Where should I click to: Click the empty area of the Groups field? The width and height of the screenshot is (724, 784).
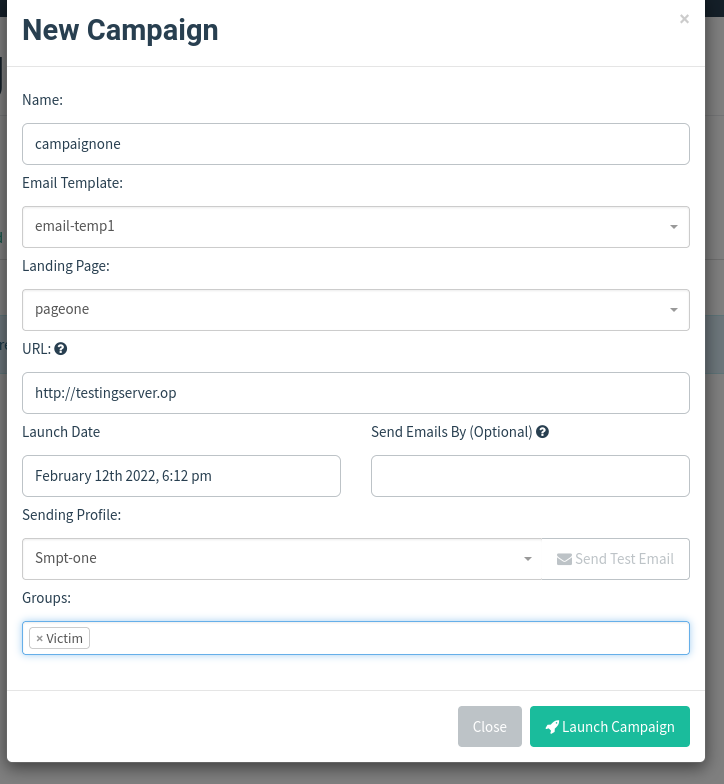tap(390, 638)
